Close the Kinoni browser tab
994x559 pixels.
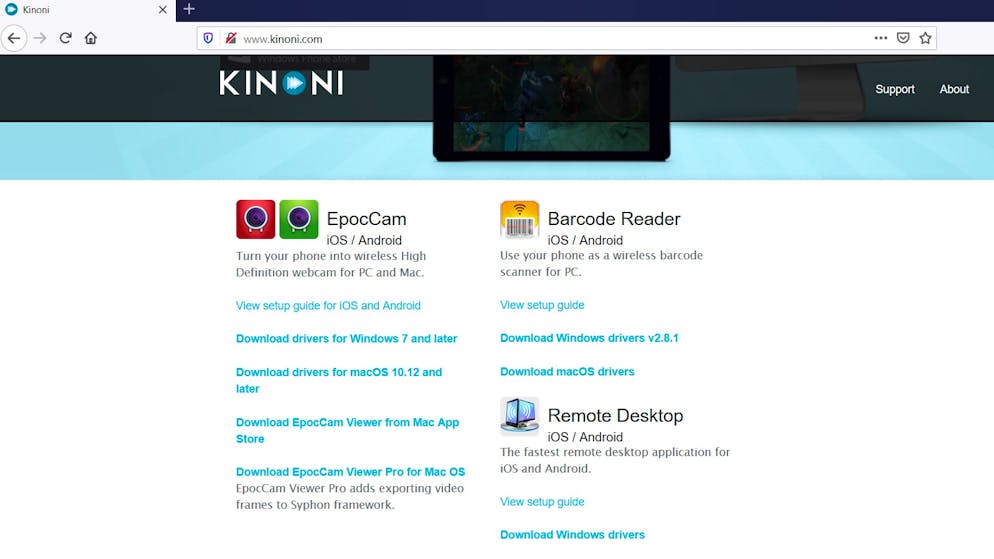click(x=162, y=10)
